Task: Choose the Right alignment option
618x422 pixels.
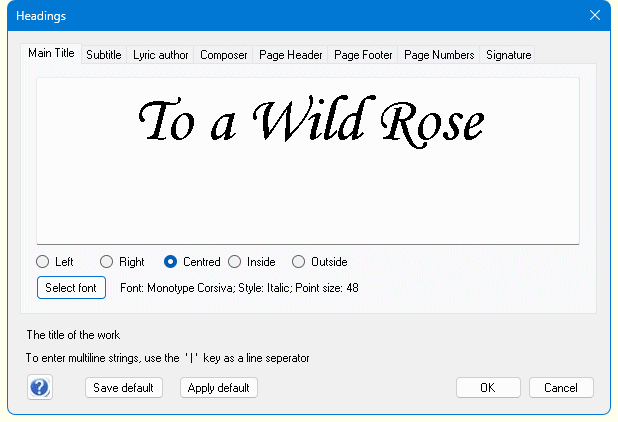Action: 107,262
